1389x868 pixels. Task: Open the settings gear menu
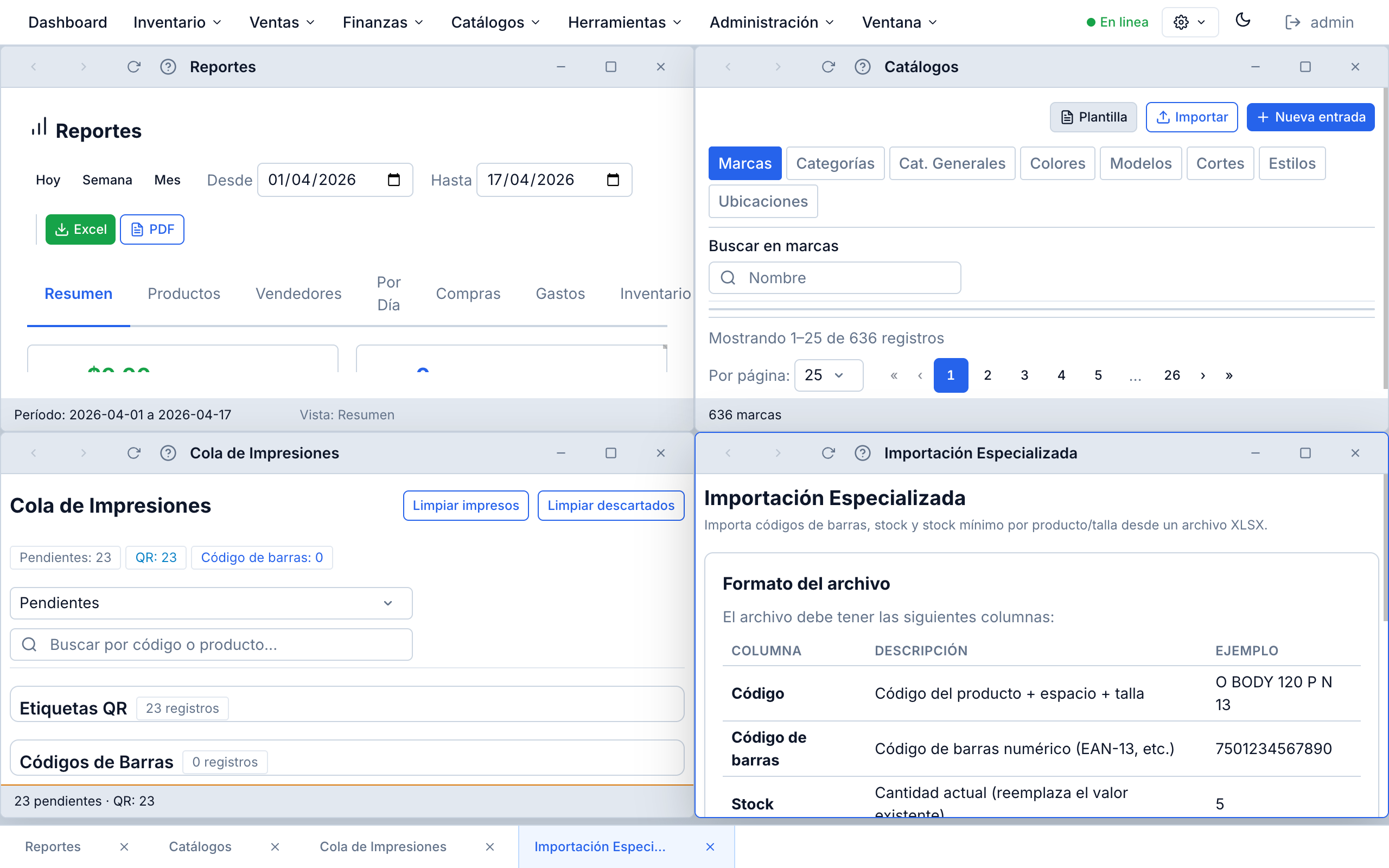[x=1189, y=22]
